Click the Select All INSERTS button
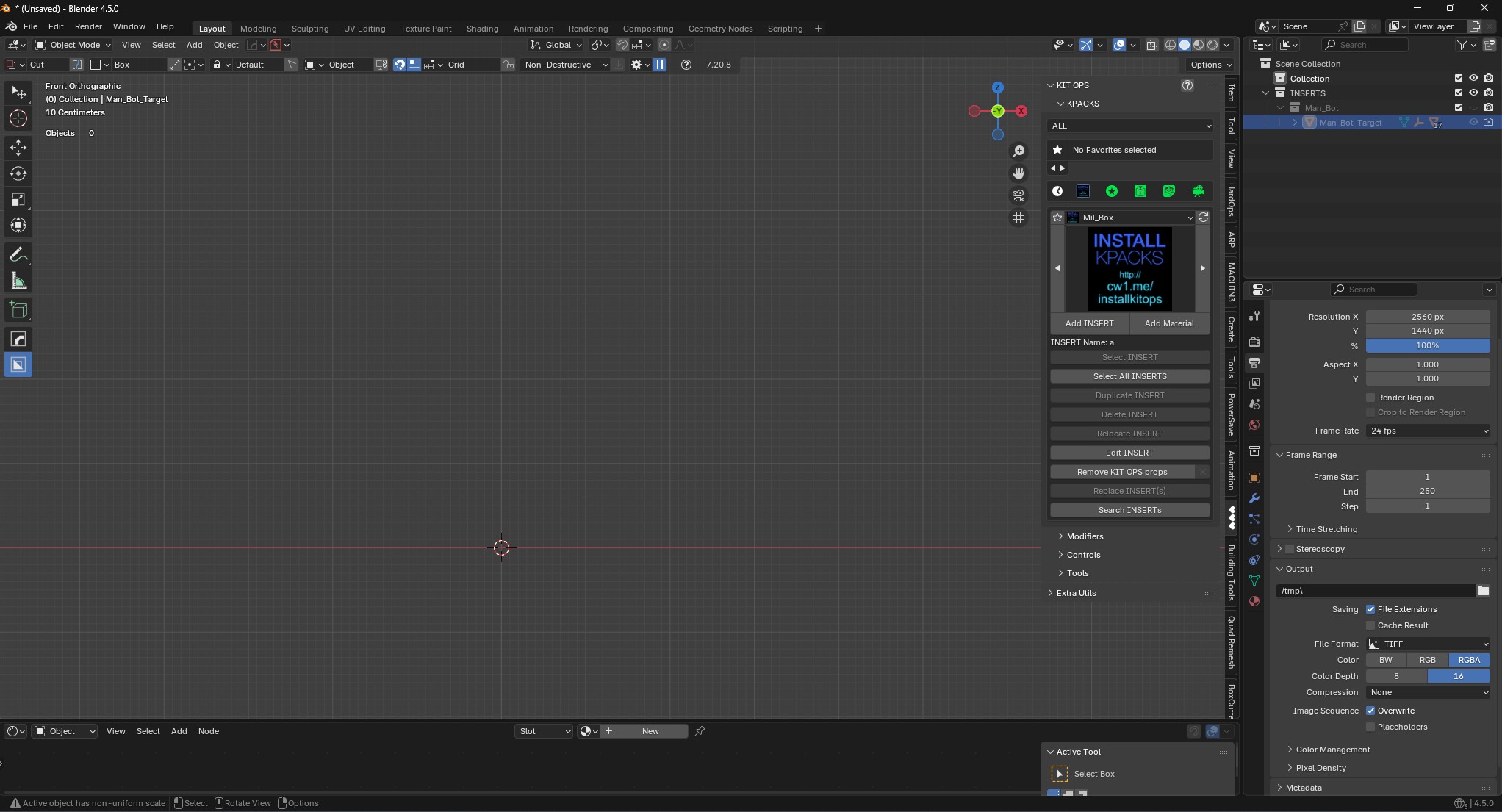This screenshot has width=1502, height=812. (x=1129, y=376)
